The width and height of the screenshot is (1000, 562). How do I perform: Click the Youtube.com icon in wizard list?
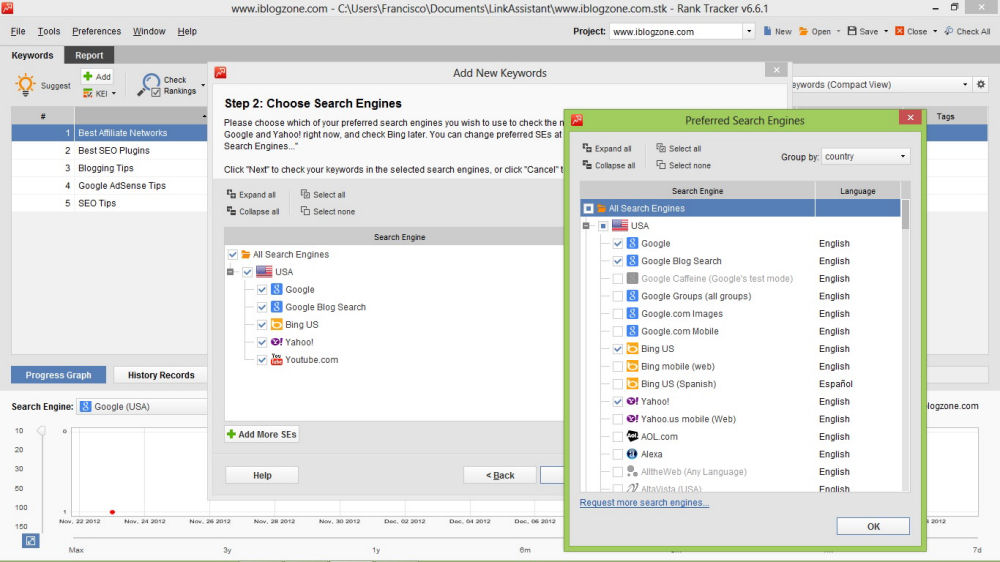tap(276, 359)
